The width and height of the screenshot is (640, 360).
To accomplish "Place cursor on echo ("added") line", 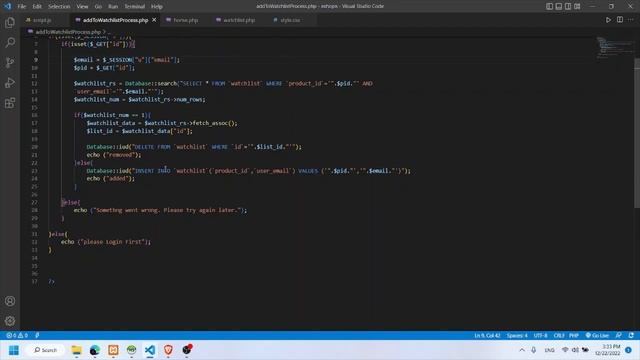I will pyautogui.click(x=110, y=178).
